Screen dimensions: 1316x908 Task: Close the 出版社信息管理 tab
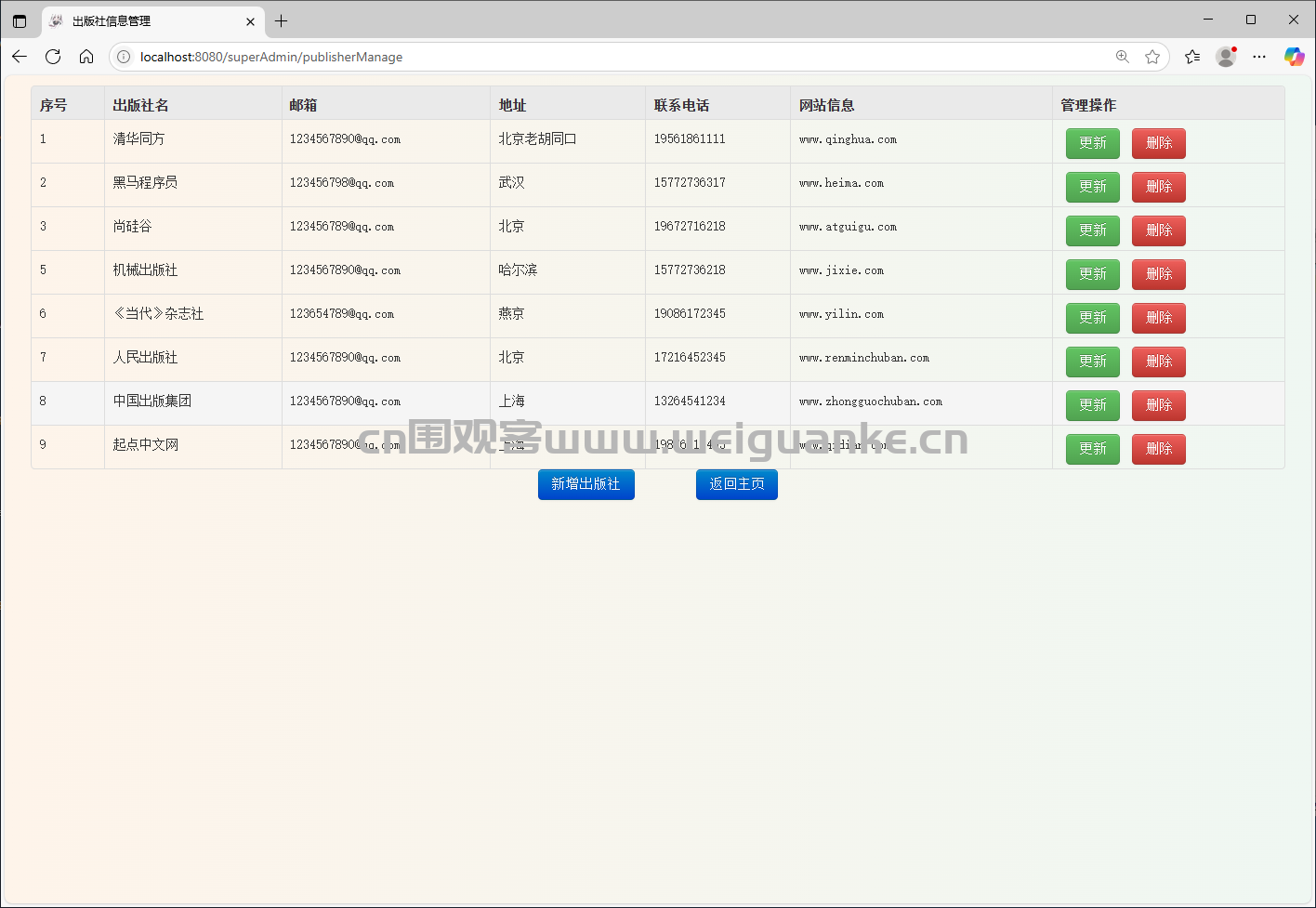click(x=250, y=21)
